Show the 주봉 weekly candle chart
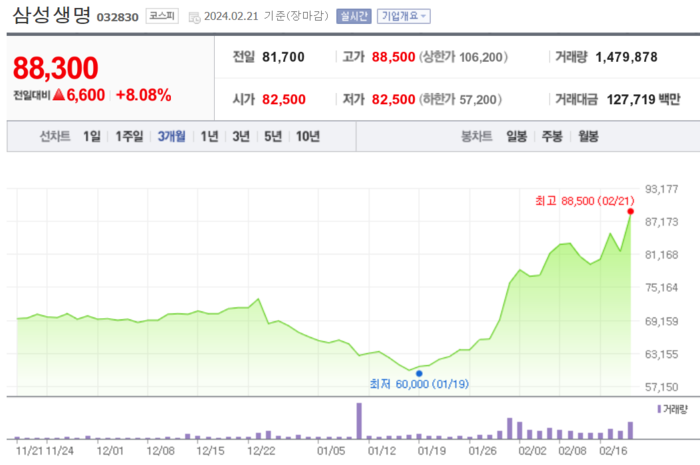 [553, 136]
